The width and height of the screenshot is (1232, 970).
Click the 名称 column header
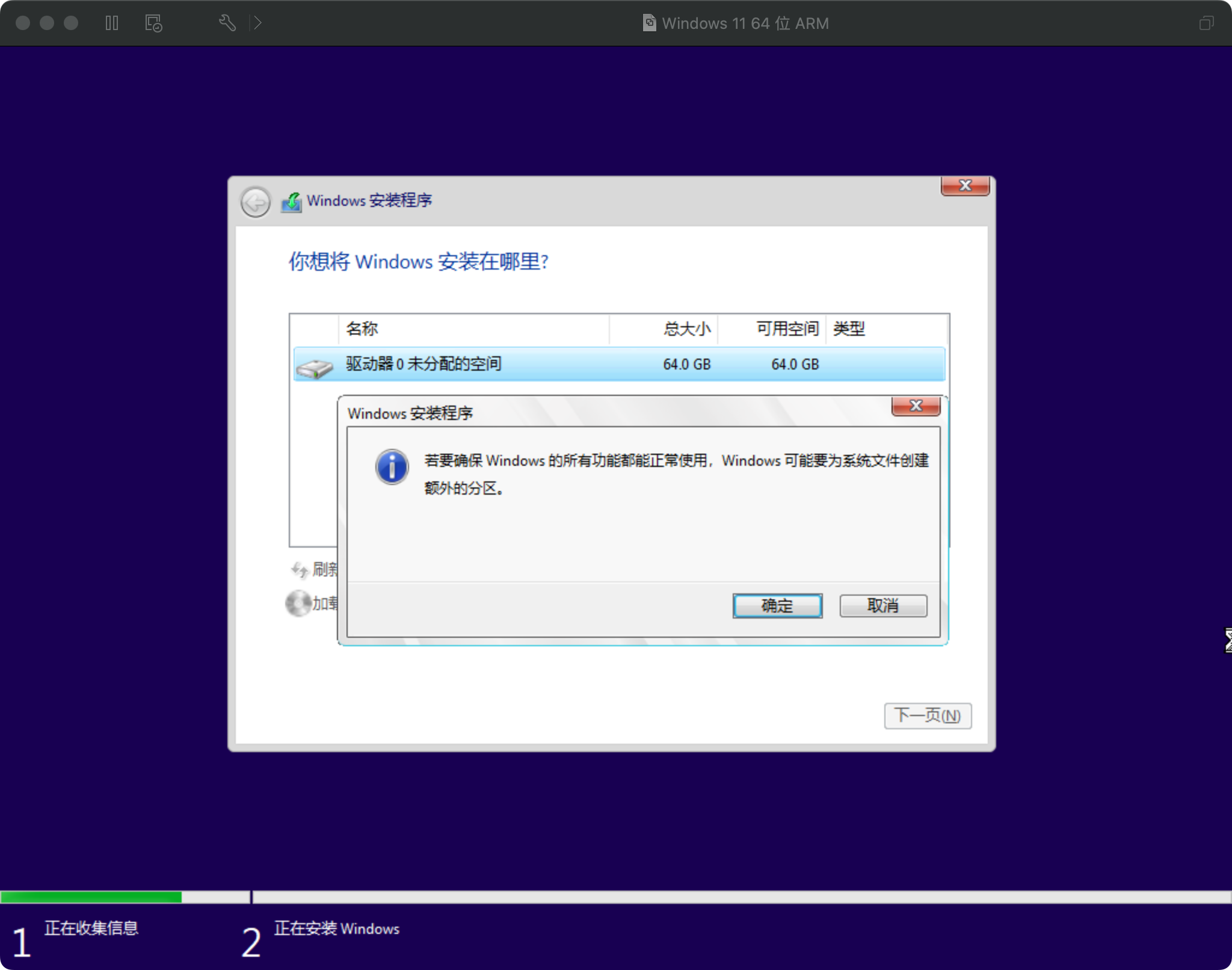473,329
